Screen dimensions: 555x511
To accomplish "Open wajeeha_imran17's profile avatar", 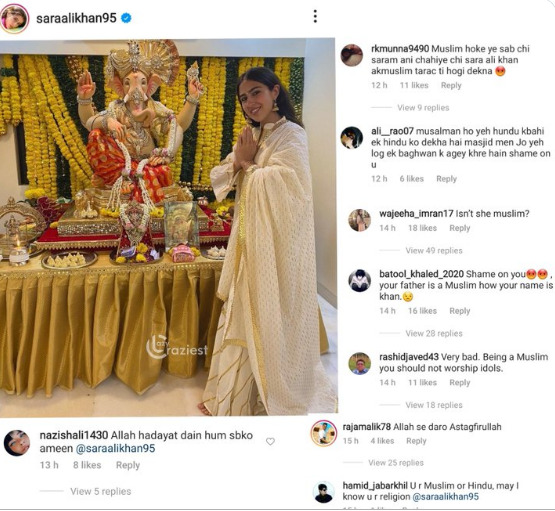I will (360, 220).
